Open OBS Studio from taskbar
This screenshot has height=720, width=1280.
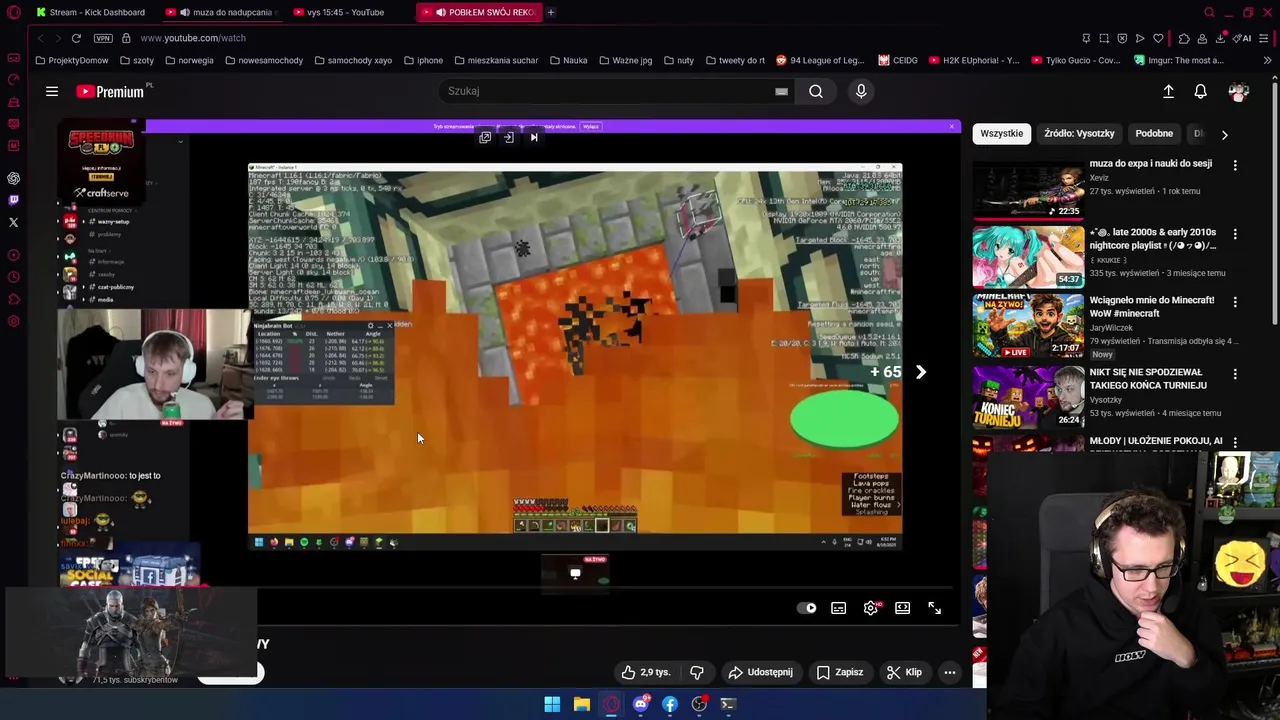point(699,704)
